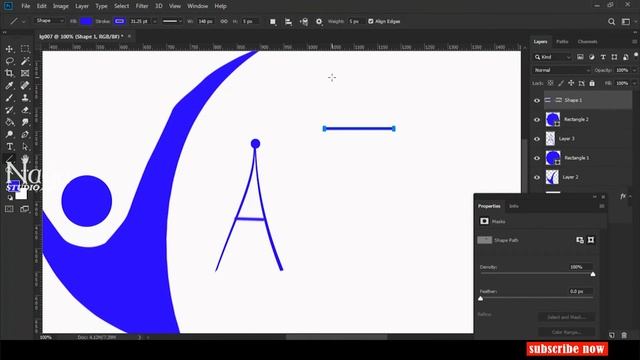Open stroke type options dropdown

(172, 21)
